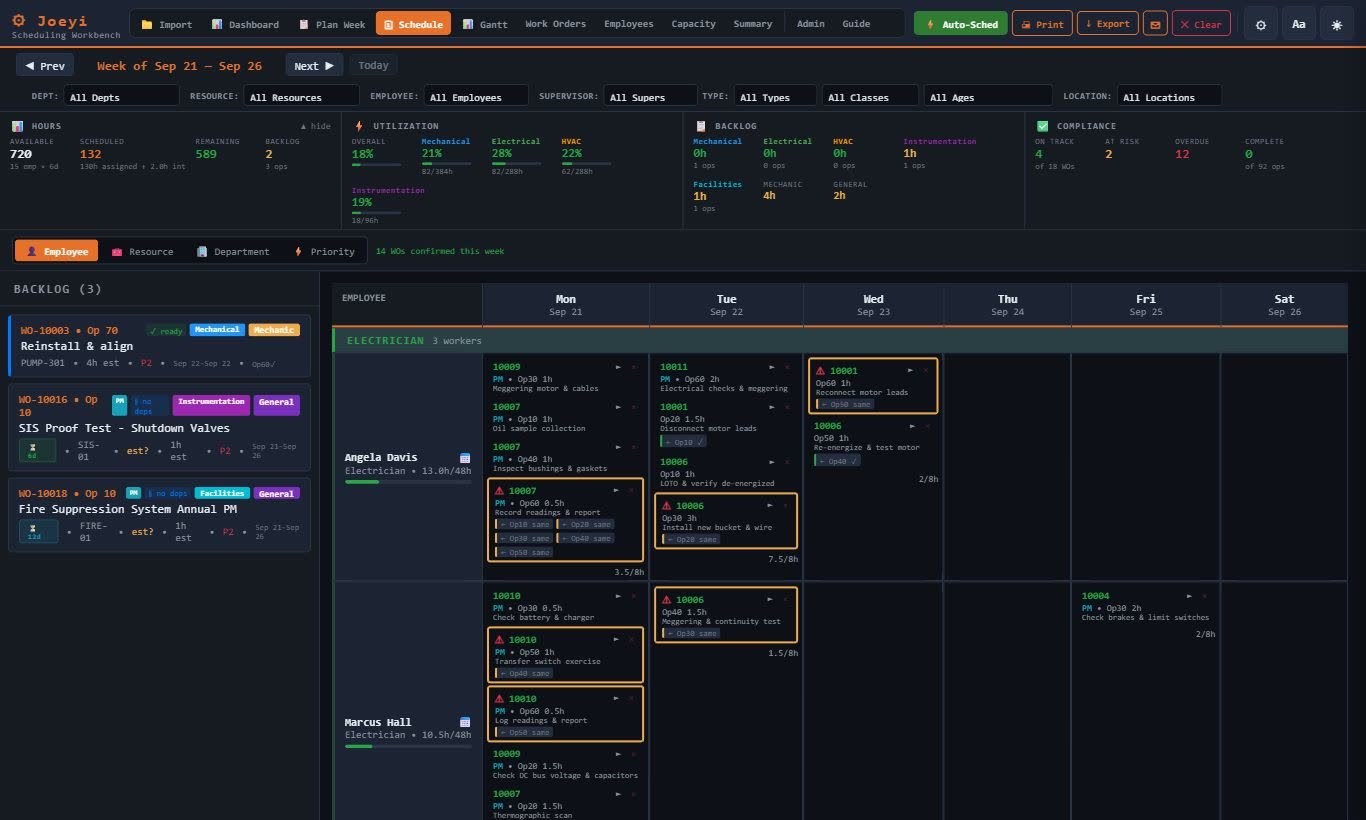This screenshot has height=820, width=1366.
Task: Run Auto-Sched
Action: click(x=961, y=24)
